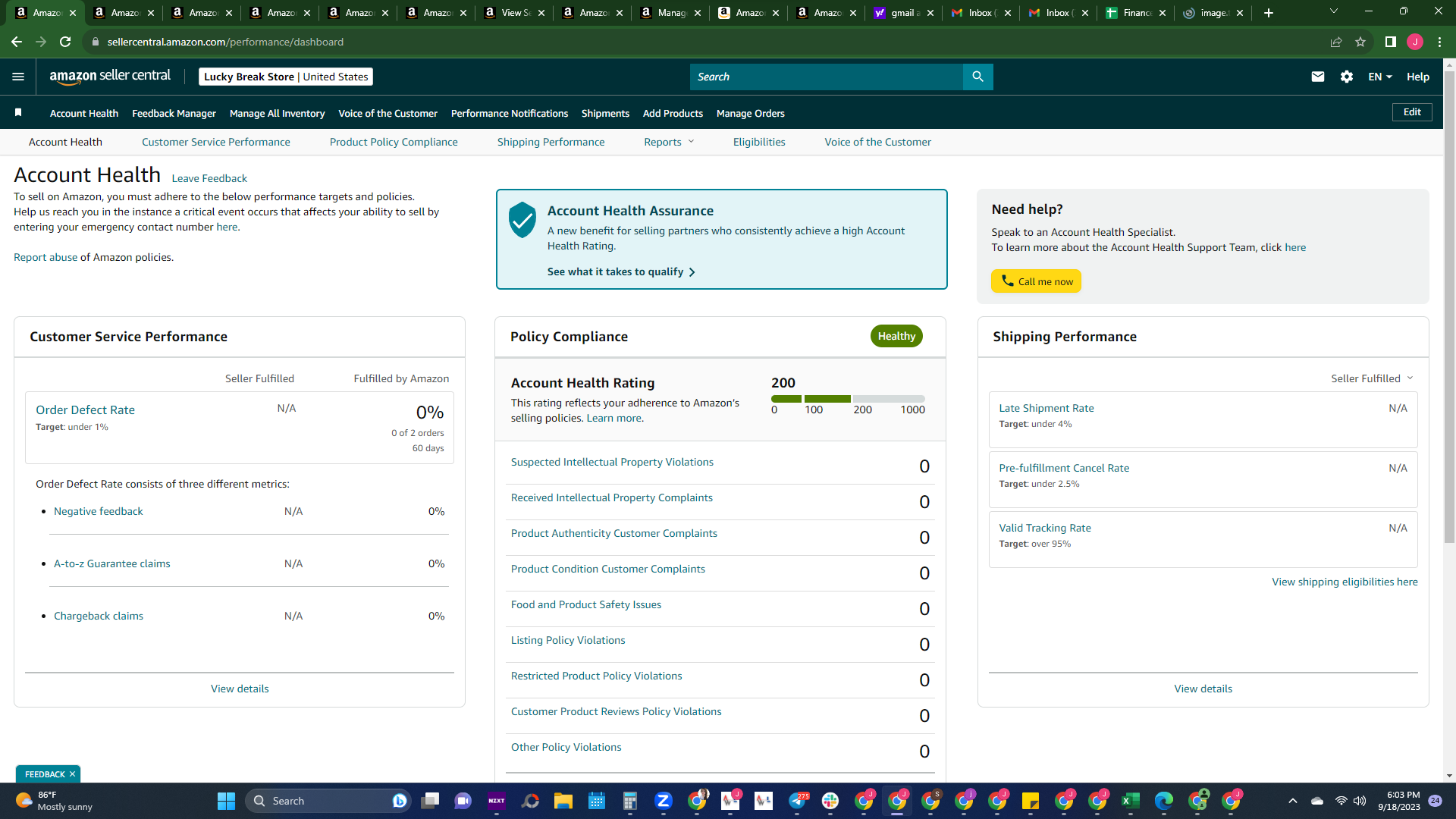Open Microsoft Edge from the taskbar
The height and width of the screenshot is (819, 1456).
(1164, 801)
